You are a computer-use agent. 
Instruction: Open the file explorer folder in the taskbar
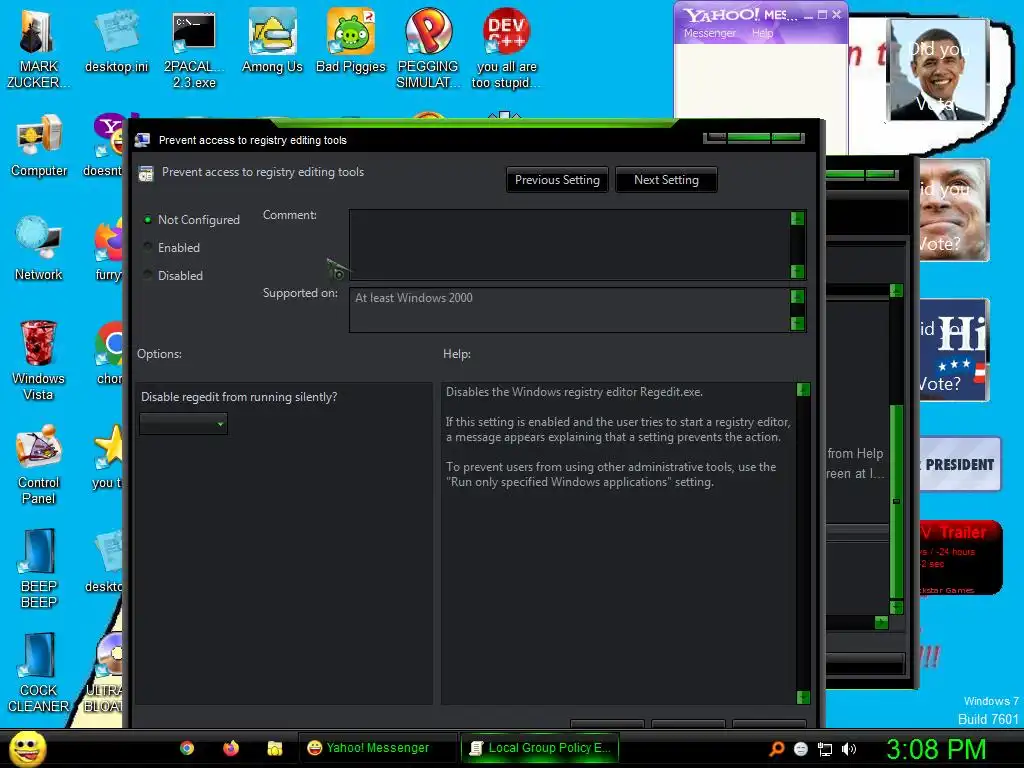(274, 748)
